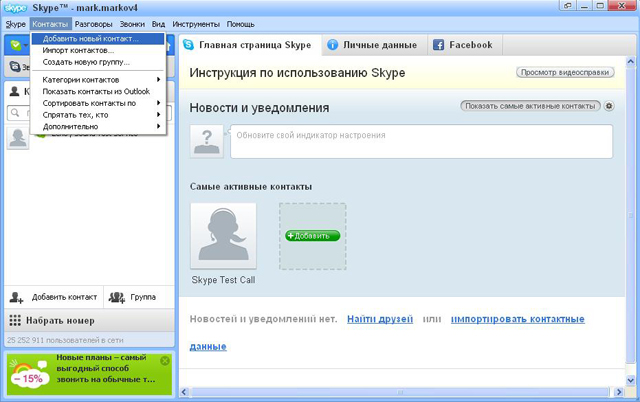Choose Показать контакты из Outlook
Image resolution: width=640 pixels, height=402 pixels.
pos(98,91)
